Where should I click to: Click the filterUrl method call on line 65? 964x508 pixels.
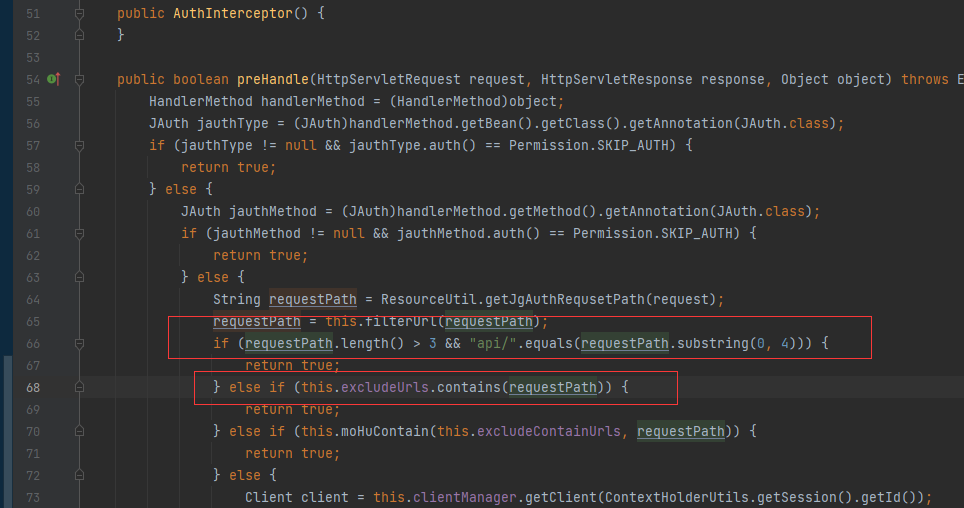[x=404, y=321]
